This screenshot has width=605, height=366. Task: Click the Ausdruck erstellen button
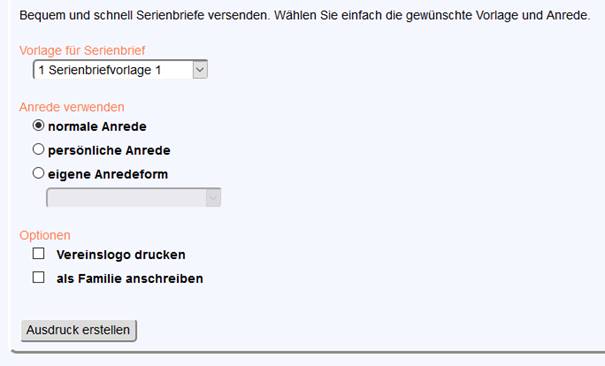click(x=79, y=331)
